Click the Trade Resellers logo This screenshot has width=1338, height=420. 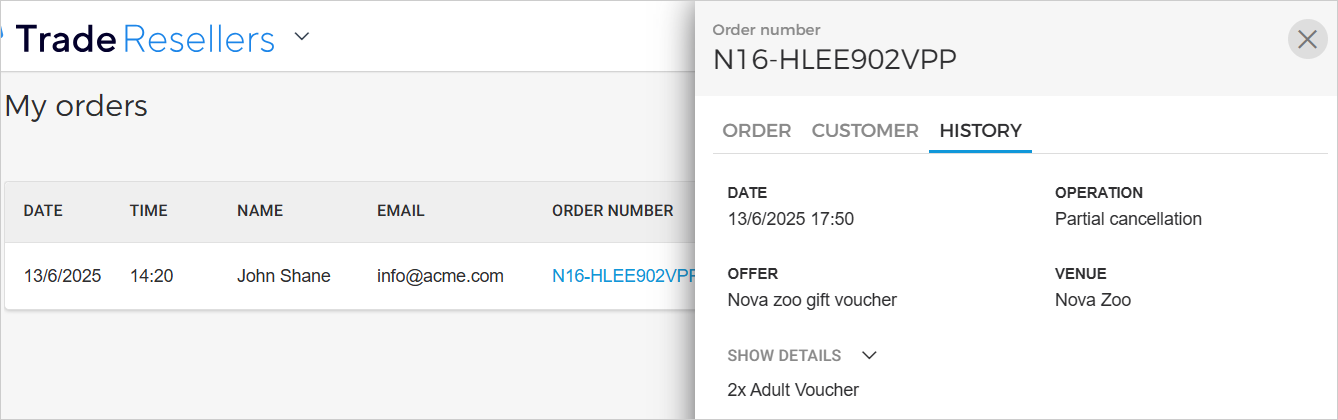tap(145, 39)
